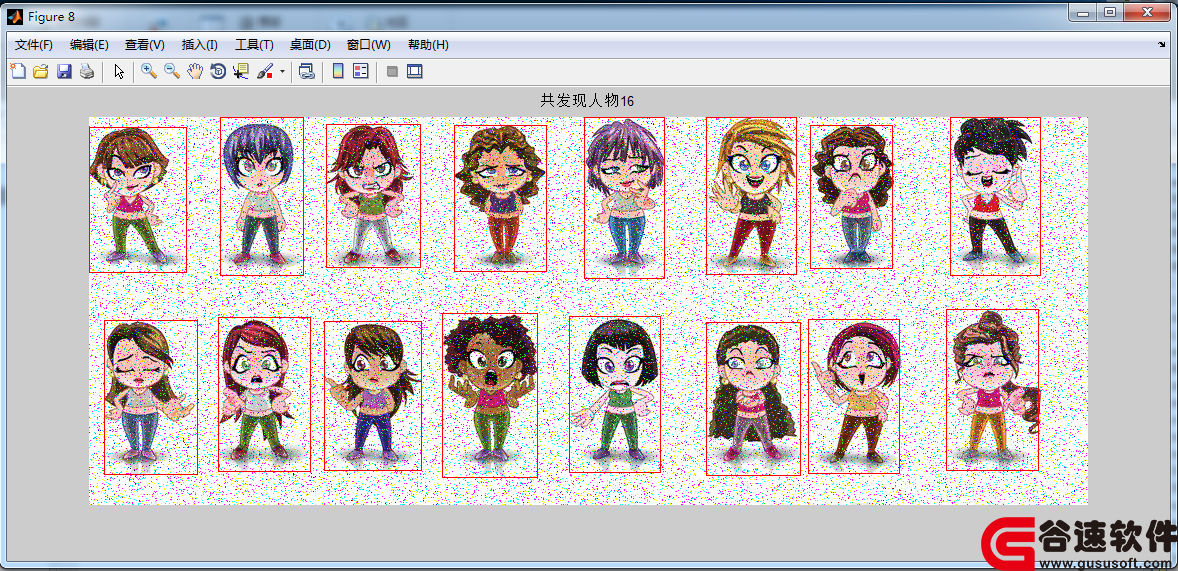The height and width of the screenshot is (571, 1178).
Task: Activate the Zoom In magnifier tool
Action: pos(149,71)
